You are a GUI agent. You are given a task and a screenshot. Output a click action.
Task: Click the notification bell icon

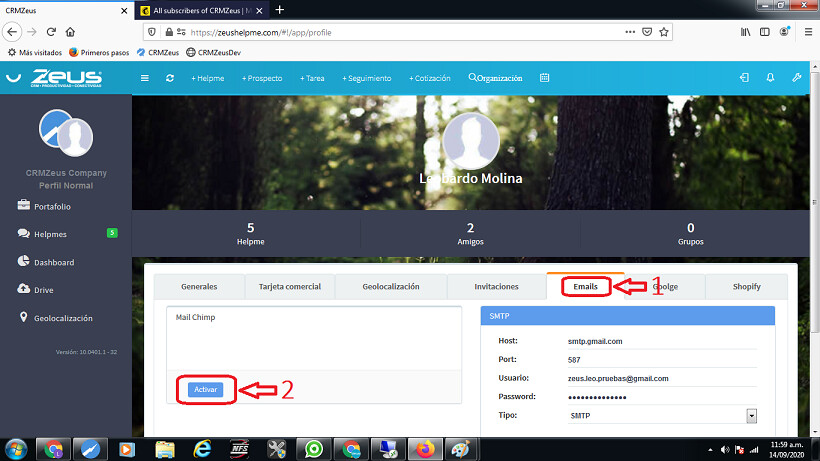point(770,78)
